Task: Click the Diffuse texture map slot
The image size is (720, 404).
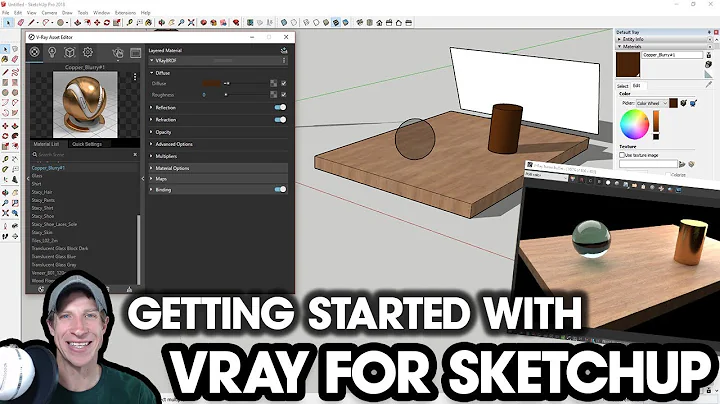Action: pyautogui.click(x=274, y=83)
